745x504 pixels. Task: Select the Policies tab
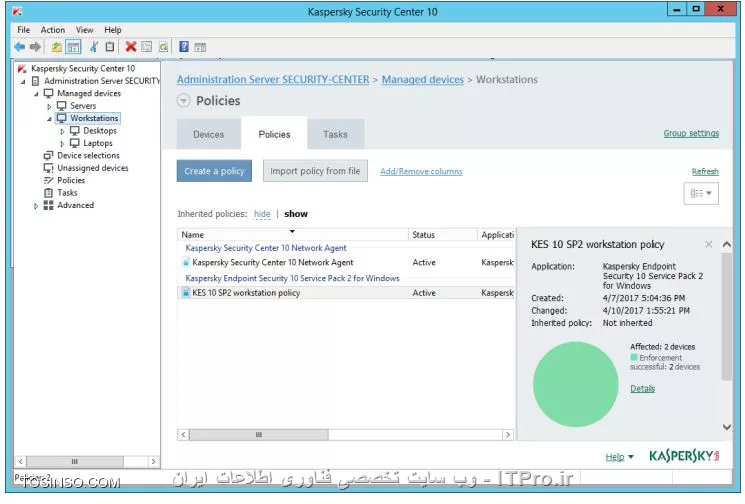[274, 134]
